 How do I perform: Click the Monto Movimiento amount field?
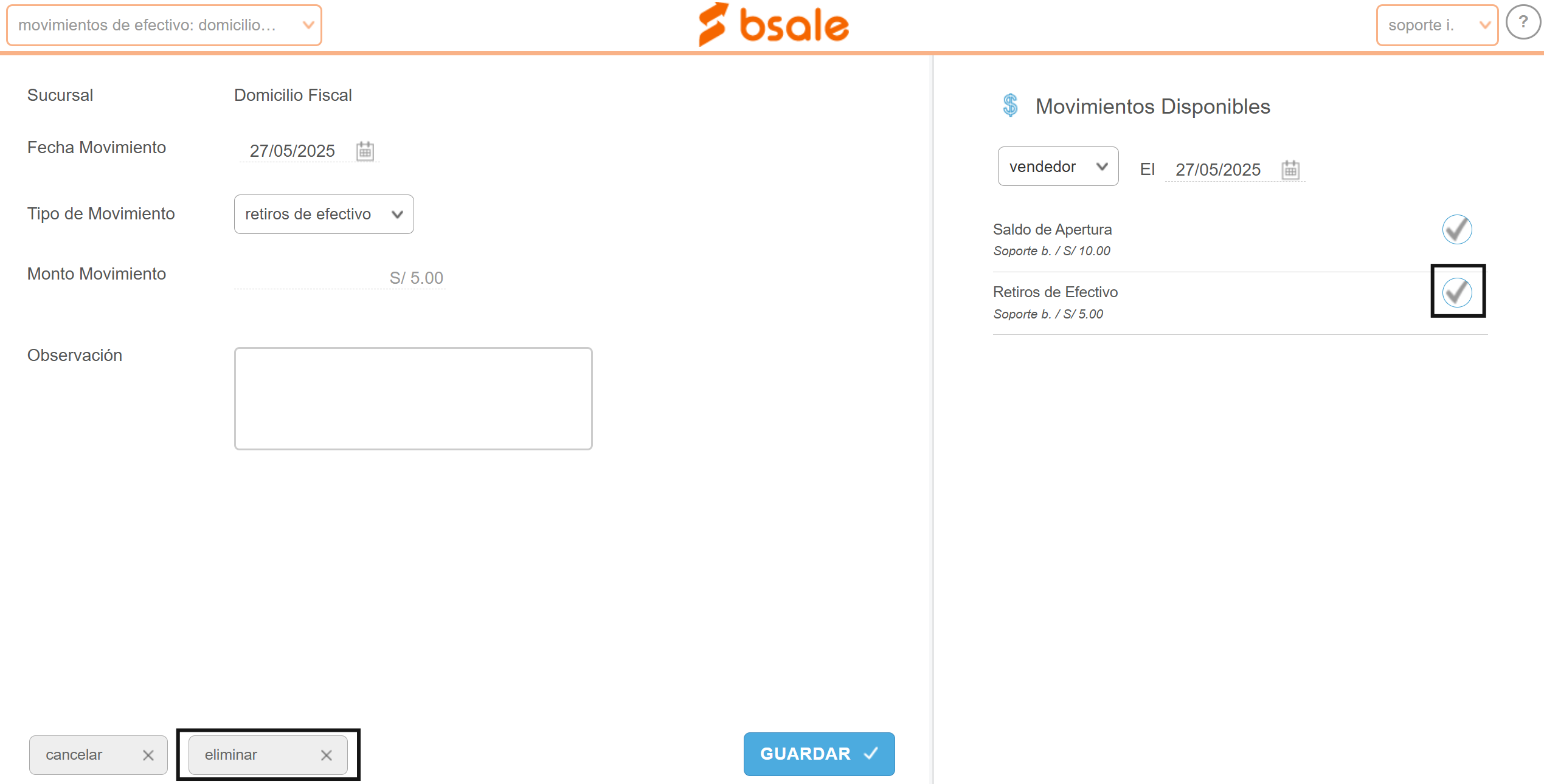[340, 278]
